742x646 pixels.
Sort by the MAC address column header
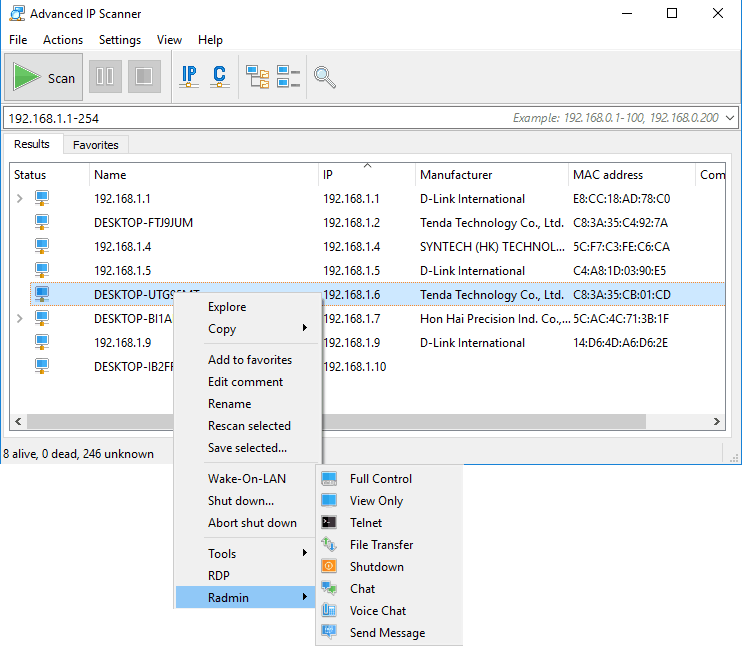pos(632,175)
